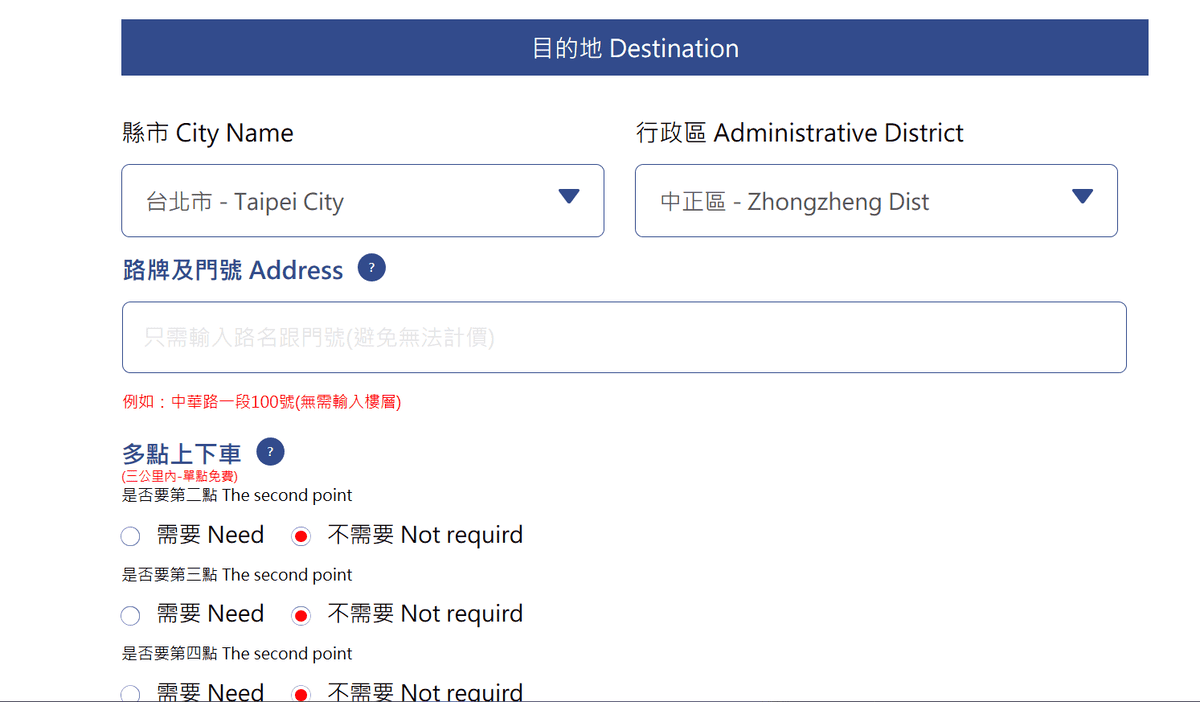Click the 是否要第三點 question text
Image resolution: width=1200 pixels, height=702 pixels.
[237, 575]
